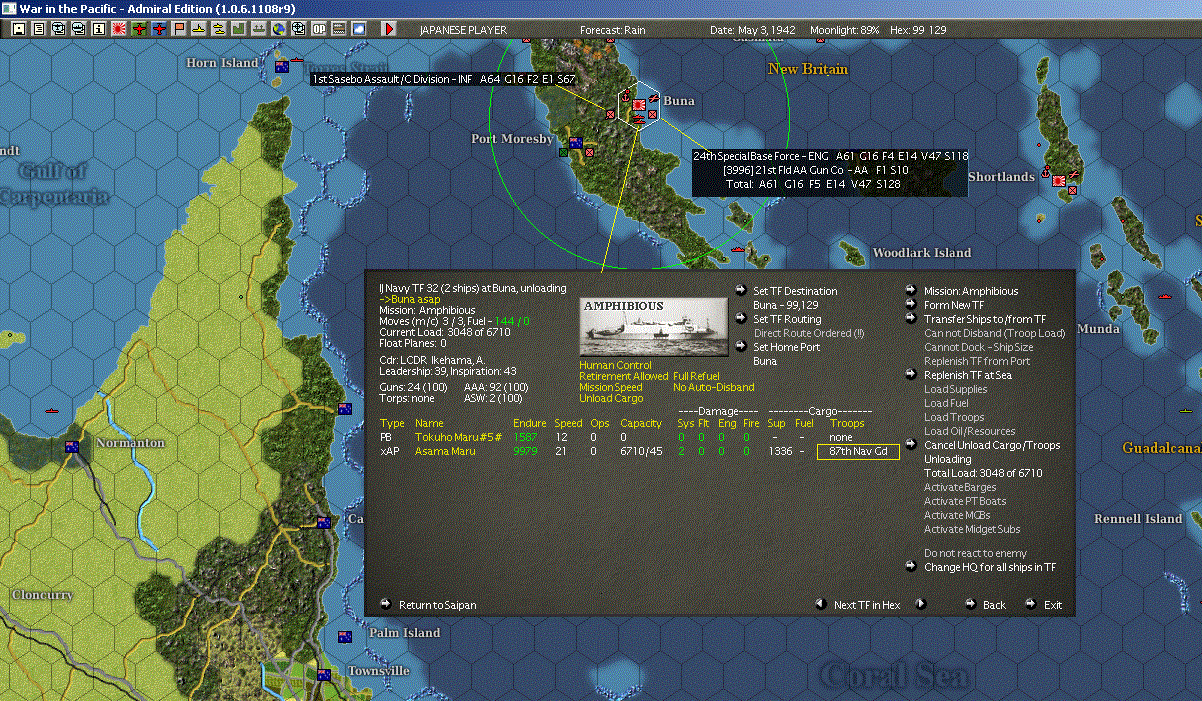The image size is (1202, 701).
Task: Click the Exit button
Action: point(1053,605)
